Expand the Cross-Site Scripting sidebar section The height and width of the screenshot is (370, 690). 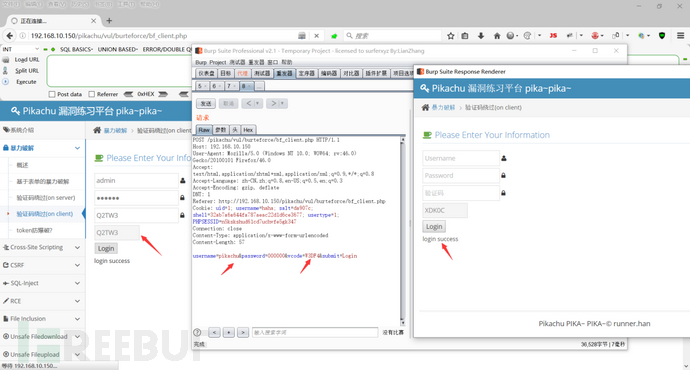pyautogui.click(x=42, y=247)
